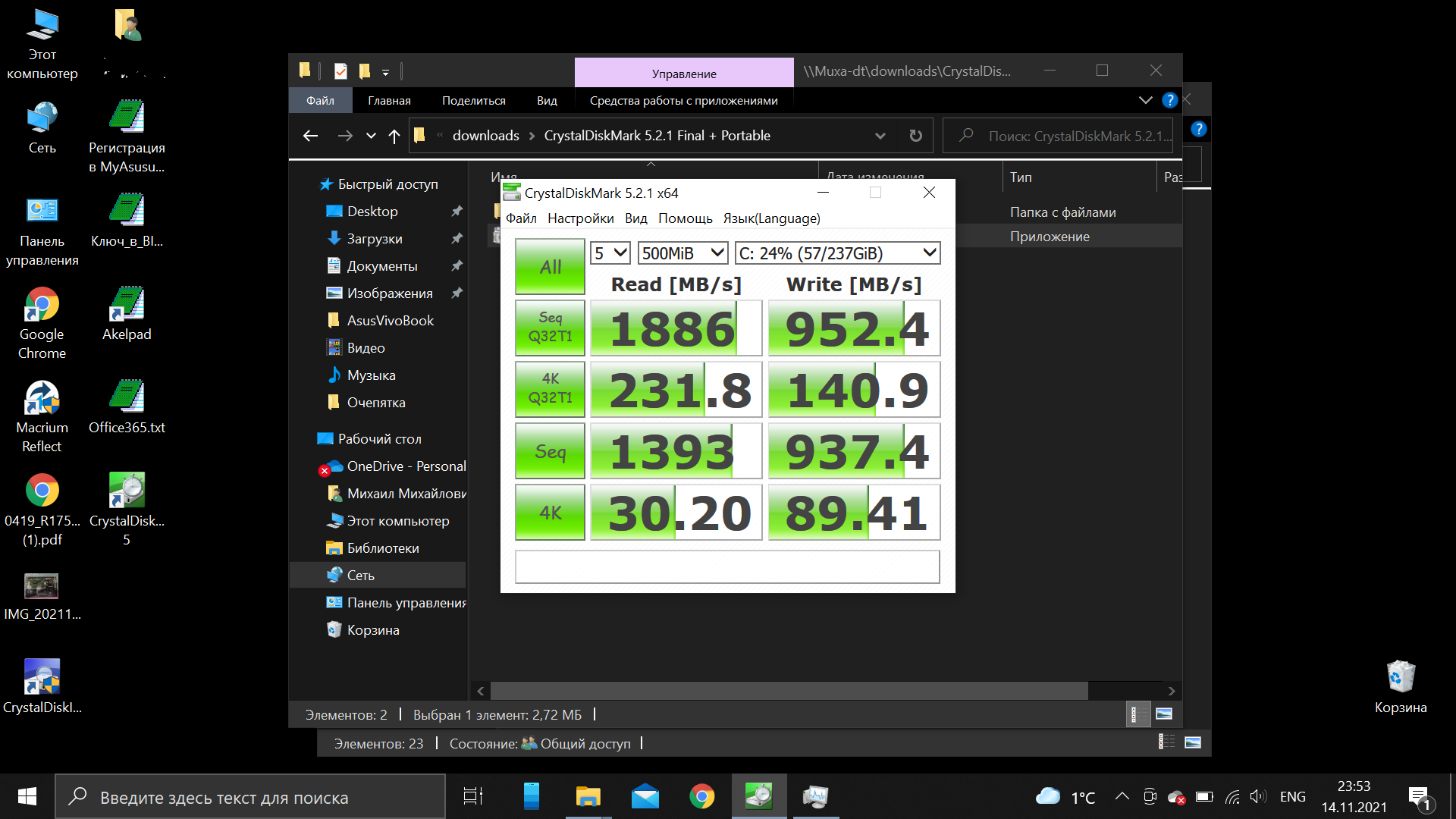Select Akelpad desktop shortcut
The image size is (1456, 819).
point(127,315)
